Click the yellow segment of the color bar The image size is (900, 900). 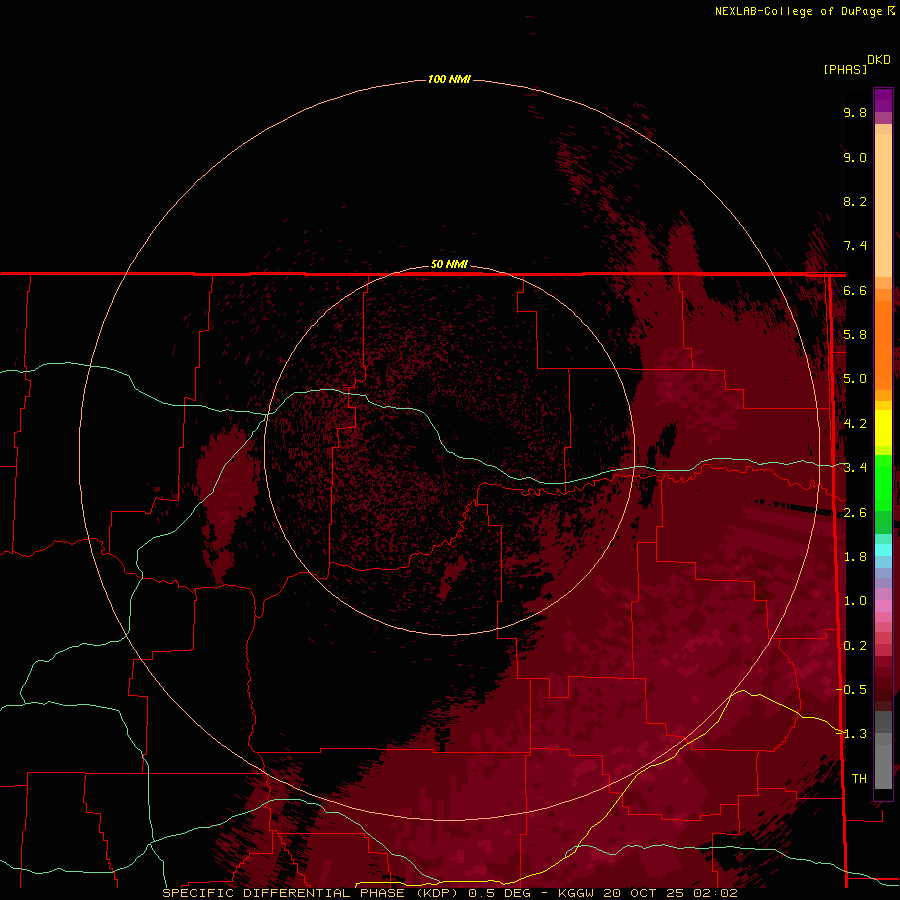tap(883, 428)
